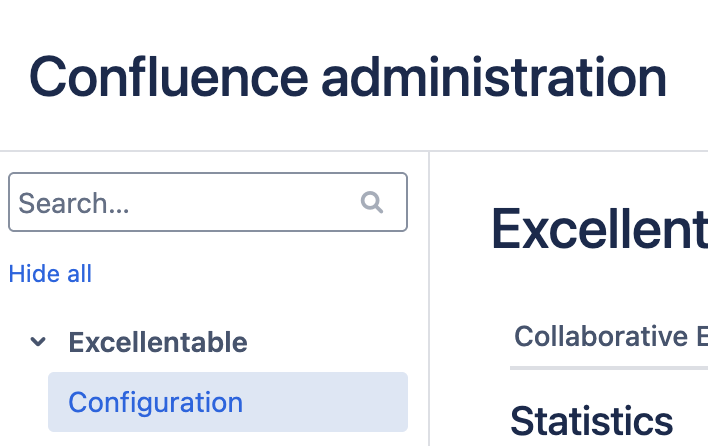Select the Excellentable sidebar heading
The image size is (708, 446).
[x=158, y=342]
